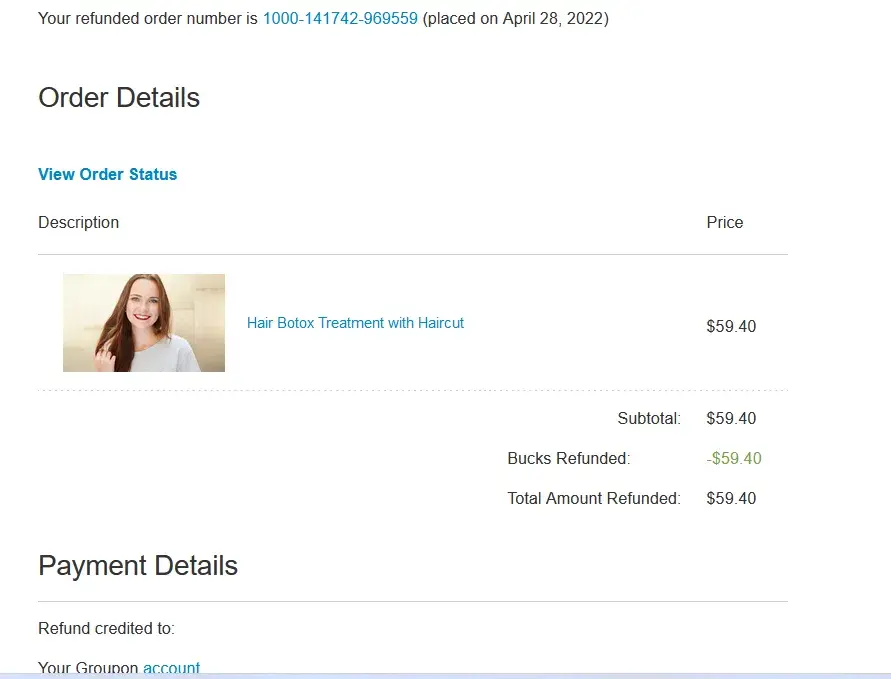Click the green -$59.40 refunded amount
Viewport: 891px width, 679px height.
(734, 458)
